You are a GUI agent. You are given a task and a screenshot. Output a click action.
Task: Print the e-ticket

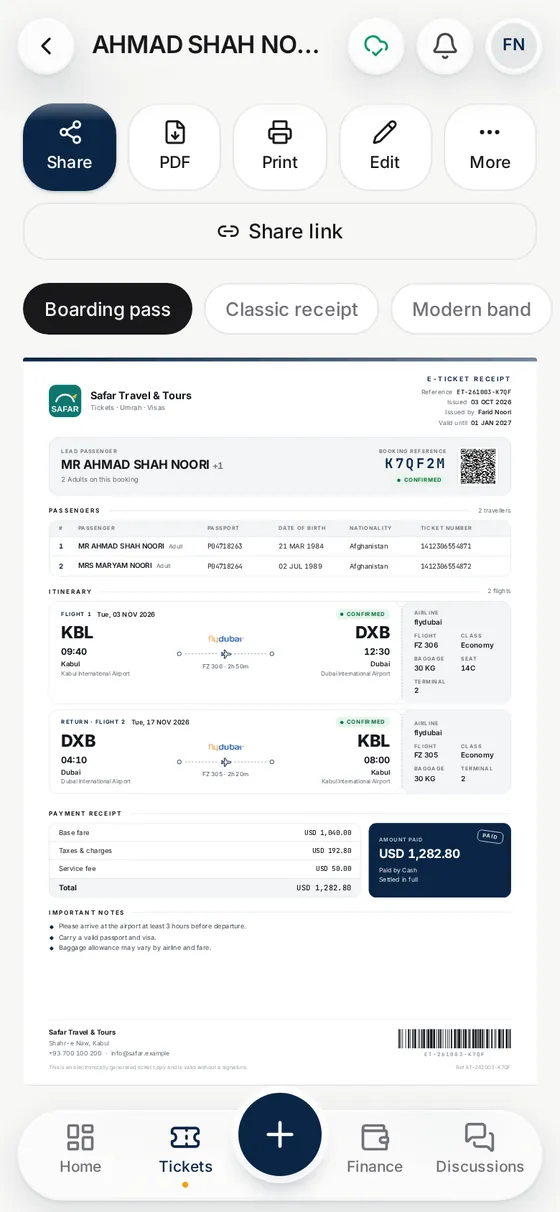tap(280, 147)
